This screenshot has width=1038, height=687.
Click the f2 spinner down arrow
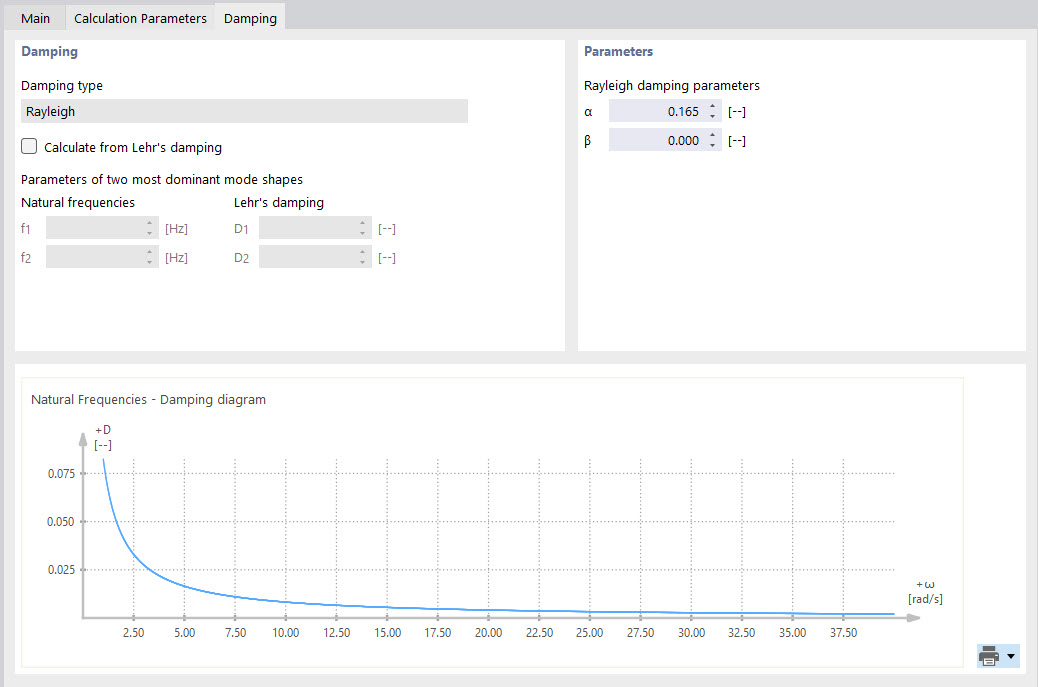148,261
